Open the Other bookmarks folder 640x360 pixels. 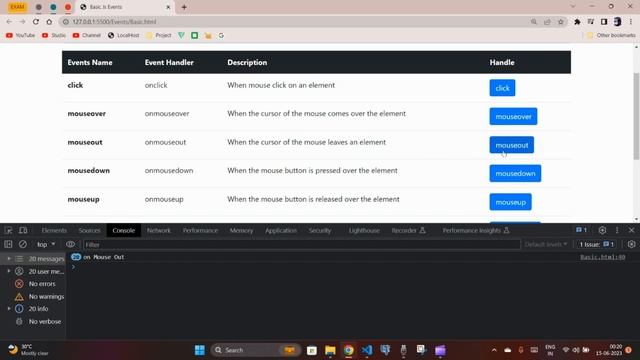click(x=611, y=36)
